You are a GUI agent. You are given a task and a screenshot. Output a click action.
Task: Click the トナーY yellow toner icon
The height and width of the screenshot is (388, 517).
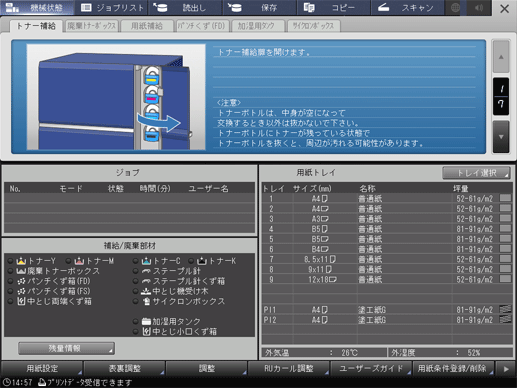click(x=21, y=261)
